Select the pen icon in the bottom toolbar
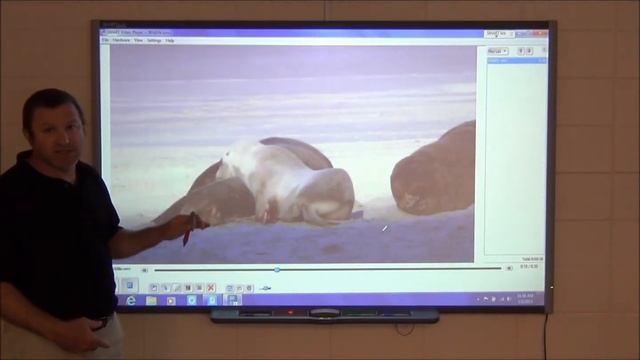Screen dimensions: 640x360 click(x=177, y=288)
